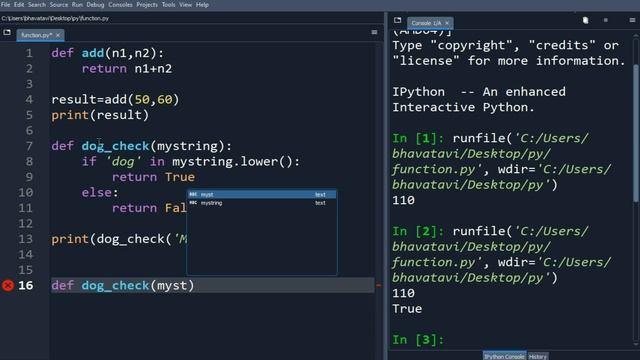Click the In [2]: prompt in the console
The height and width of the screenshot is (360, 640).
pos(418,231)
